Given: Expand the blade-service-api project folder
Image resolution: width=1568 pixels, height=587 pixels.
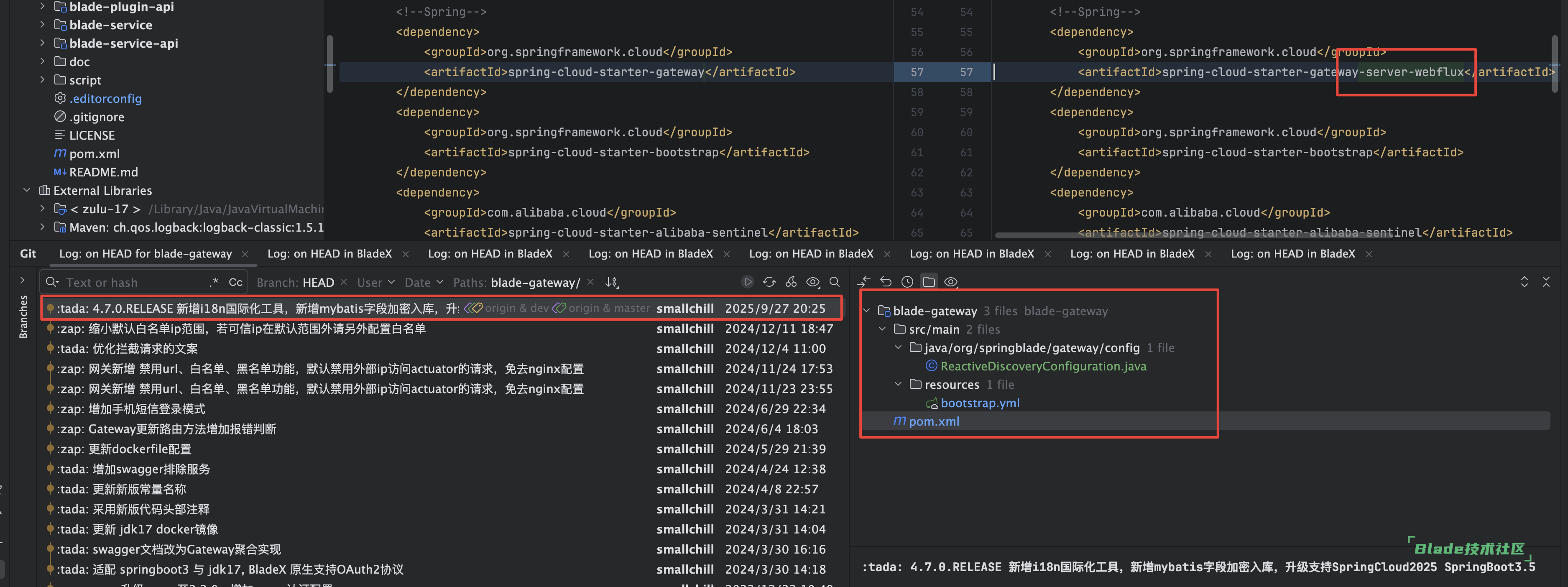Looking at the screenshot, I should click(42, 43).
